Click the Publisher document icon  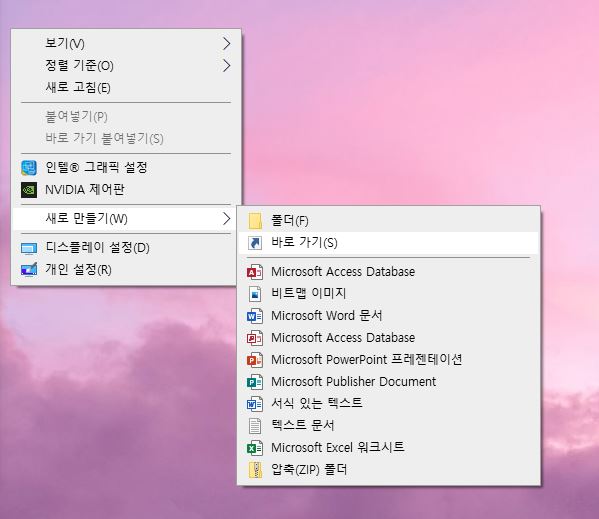point(255,382)
